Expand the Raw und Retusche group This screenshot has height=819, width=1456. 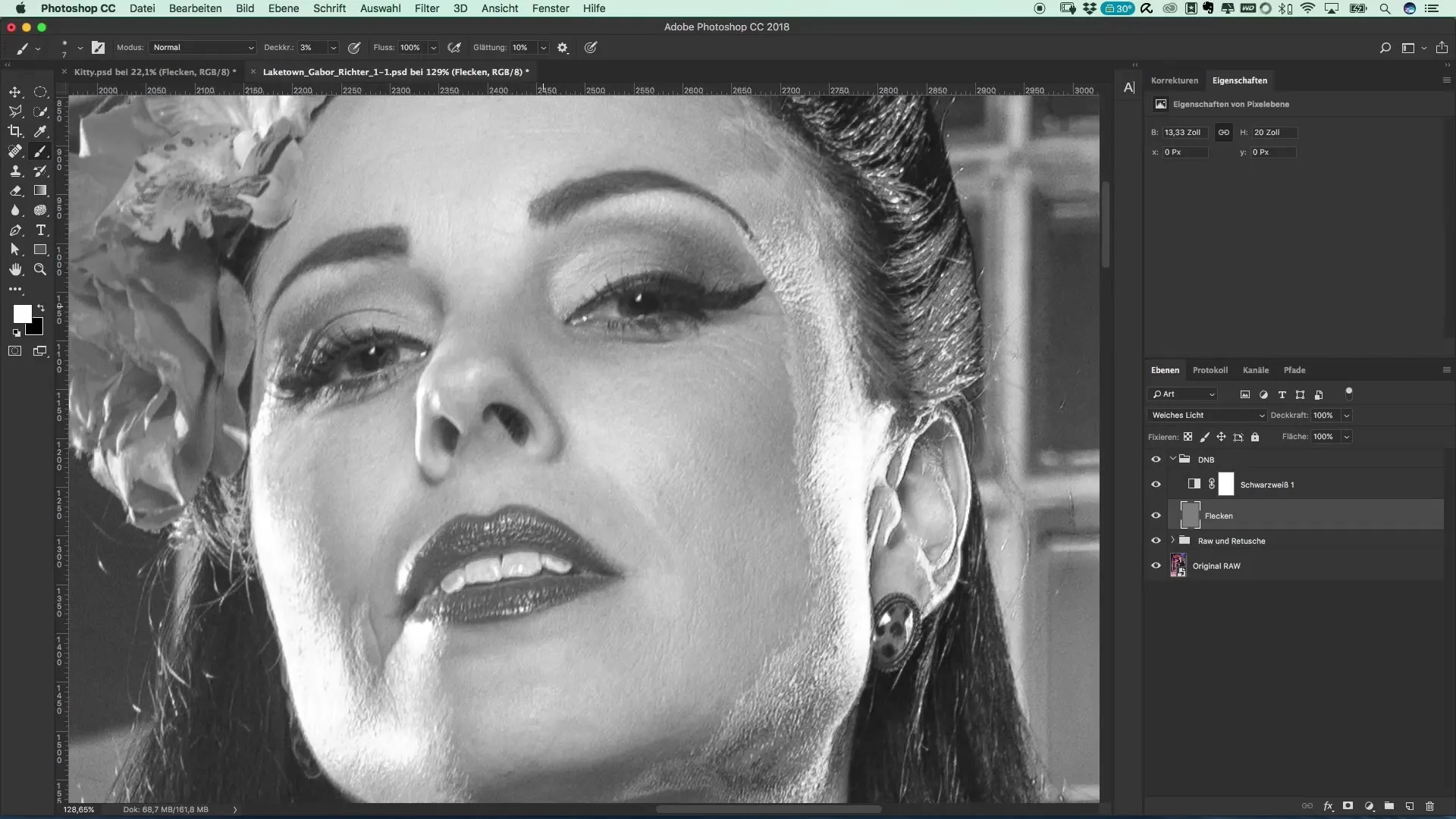1172,540
